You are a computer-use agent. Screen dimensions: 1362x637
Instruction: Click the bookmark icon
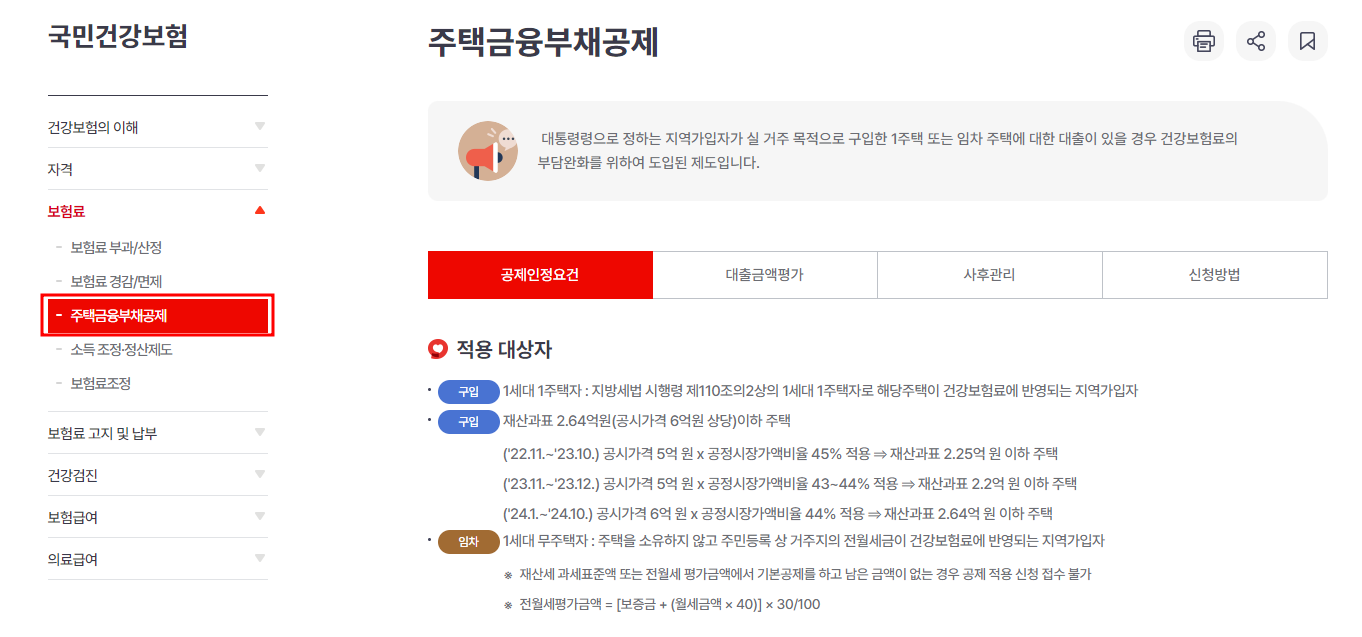tap(1307, 41)
